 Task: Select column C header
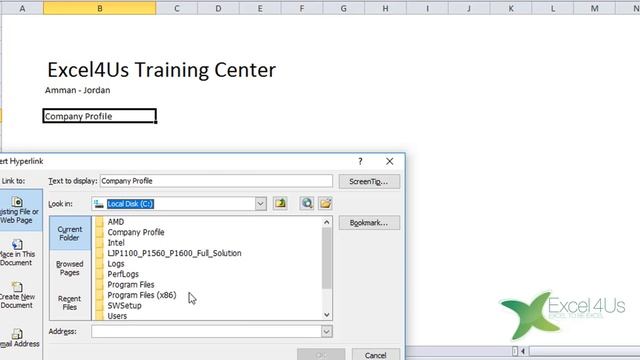click(177, 8)
